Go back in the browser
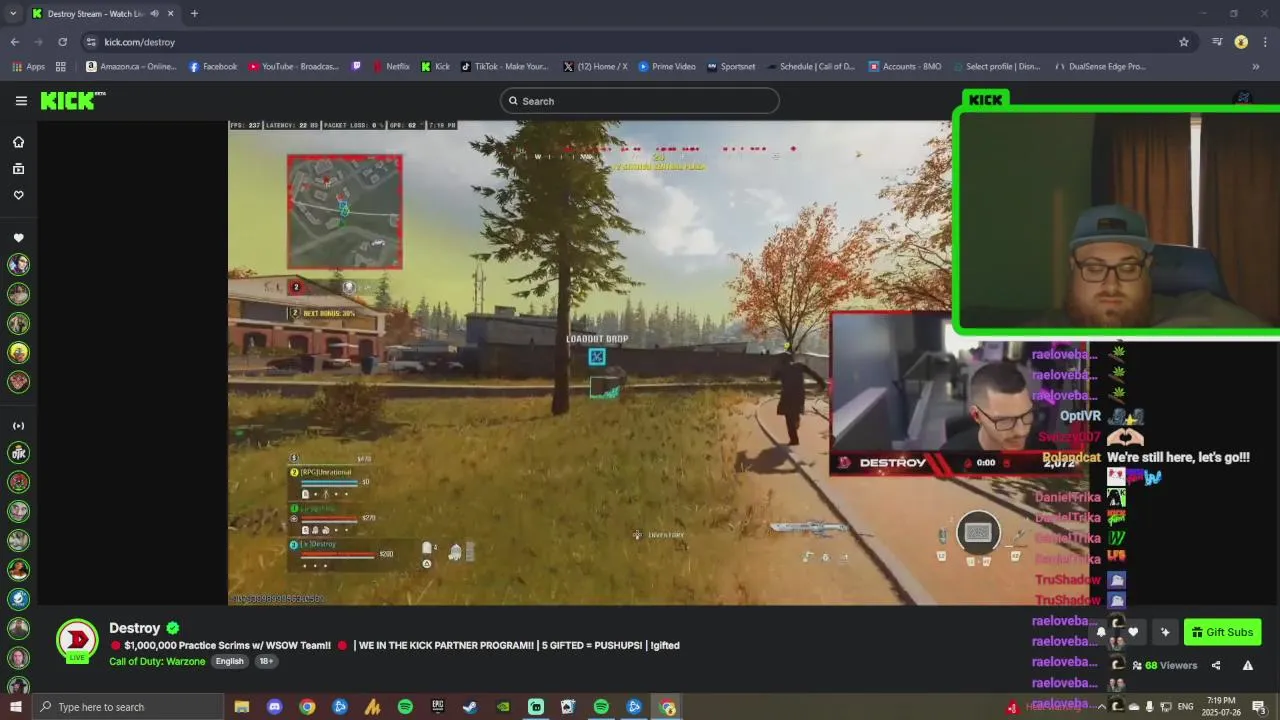Screen dimensions: 1280x720 15,42
